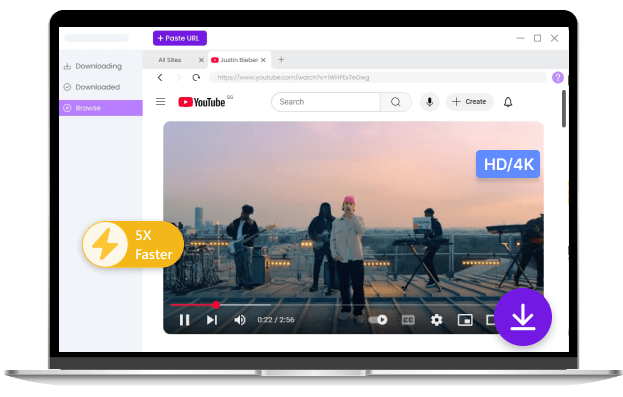Close the Justin Bieber tab

[263, 60]
